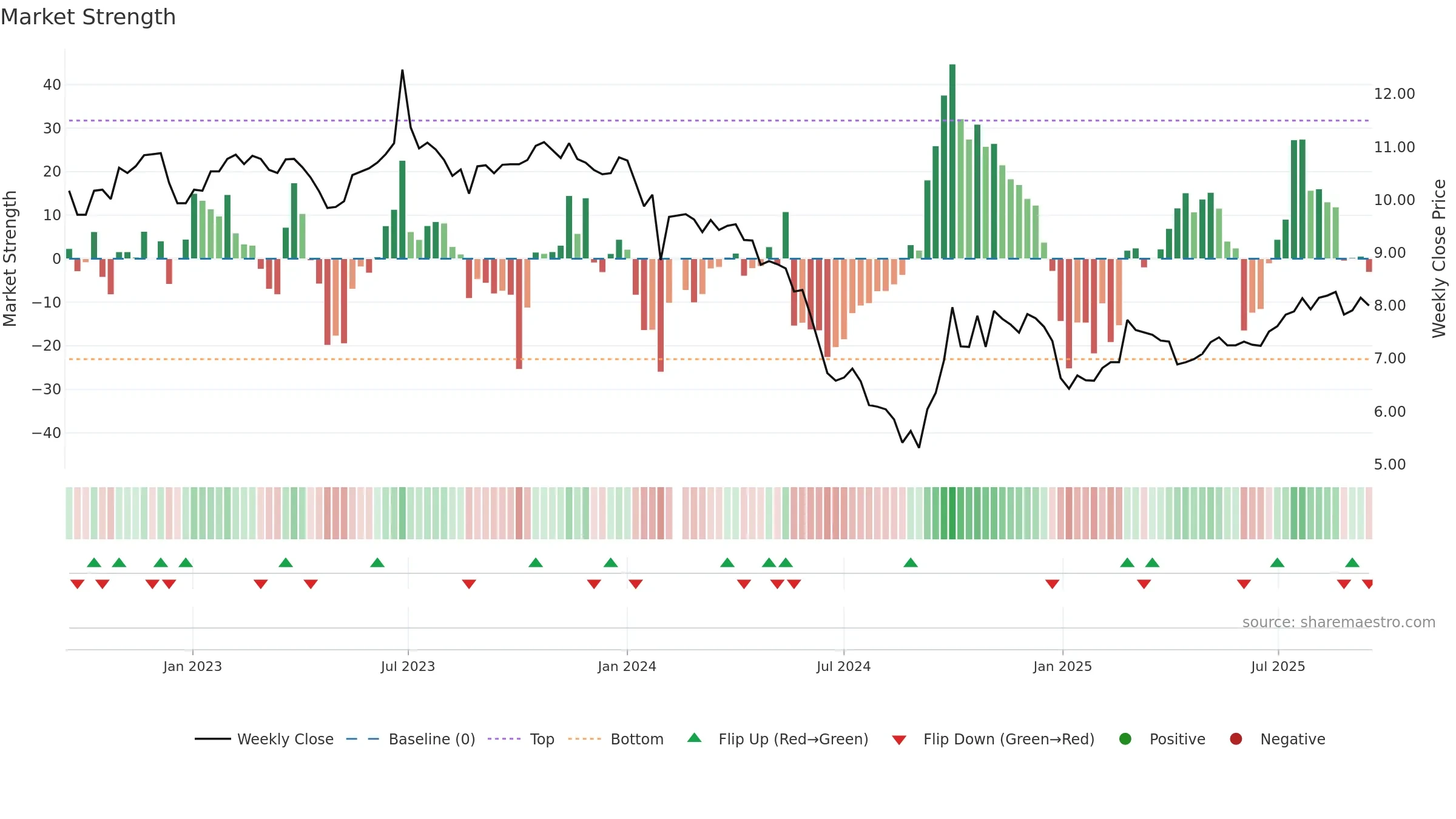The image size is (1456, 819).
Task: Click the weekly close price peak near Jul 2023
Action: pos(402,71)
